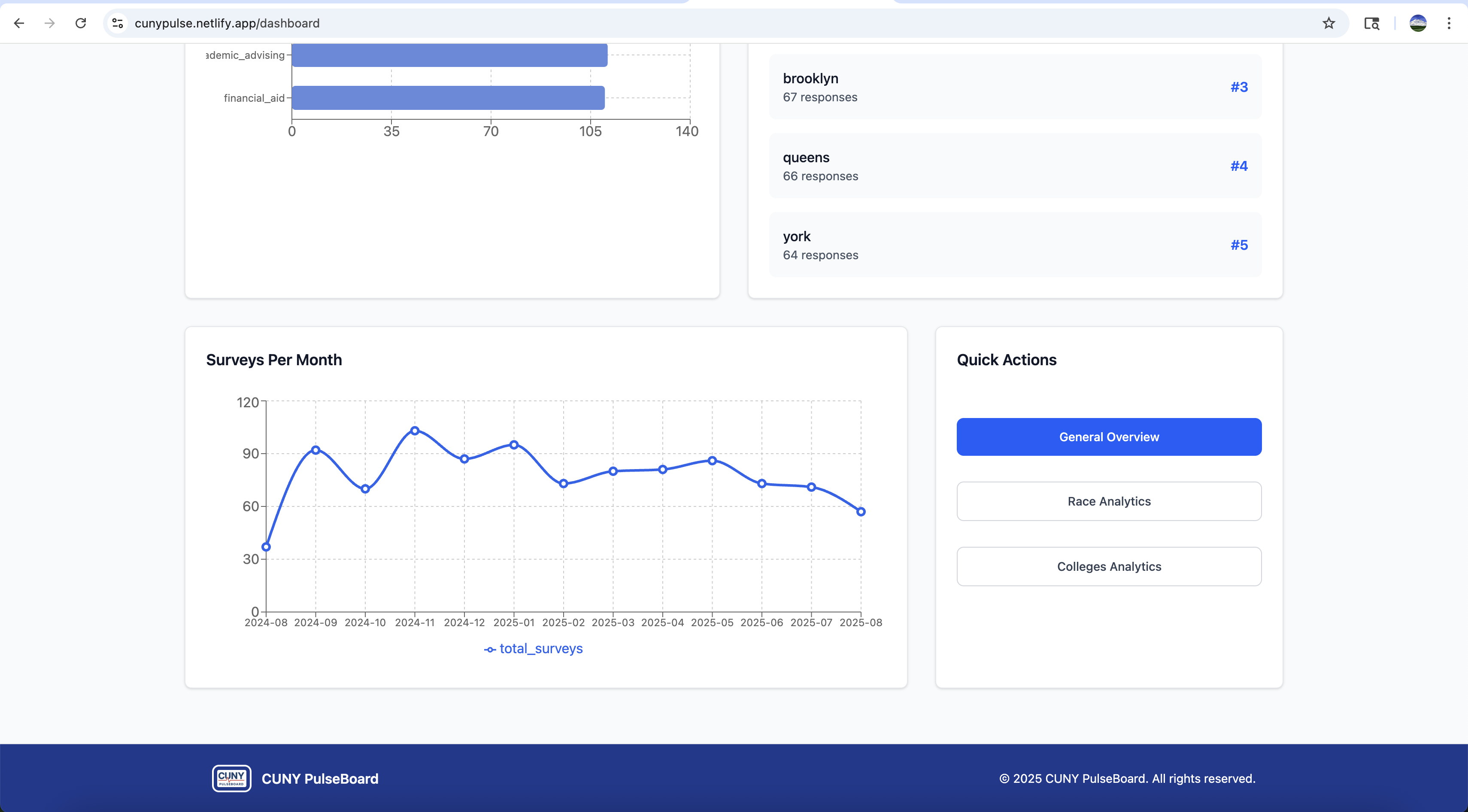
Task: Click the 2024-11 peak data point
Action: (415, 431)
